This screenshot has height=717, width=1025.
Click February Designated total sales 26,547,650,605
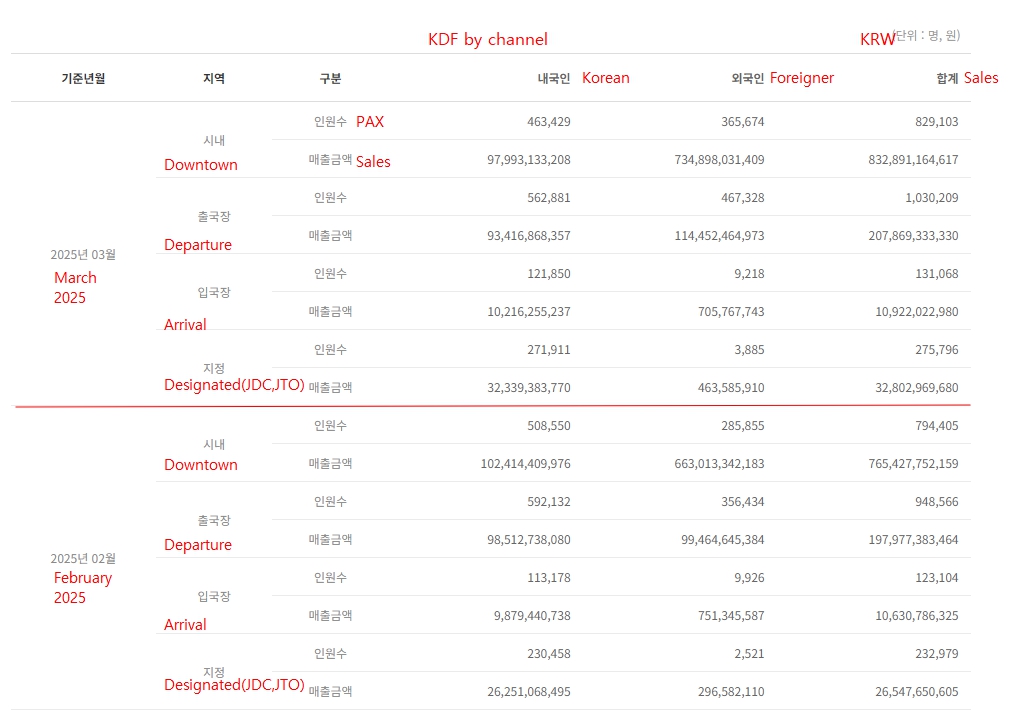917,692
